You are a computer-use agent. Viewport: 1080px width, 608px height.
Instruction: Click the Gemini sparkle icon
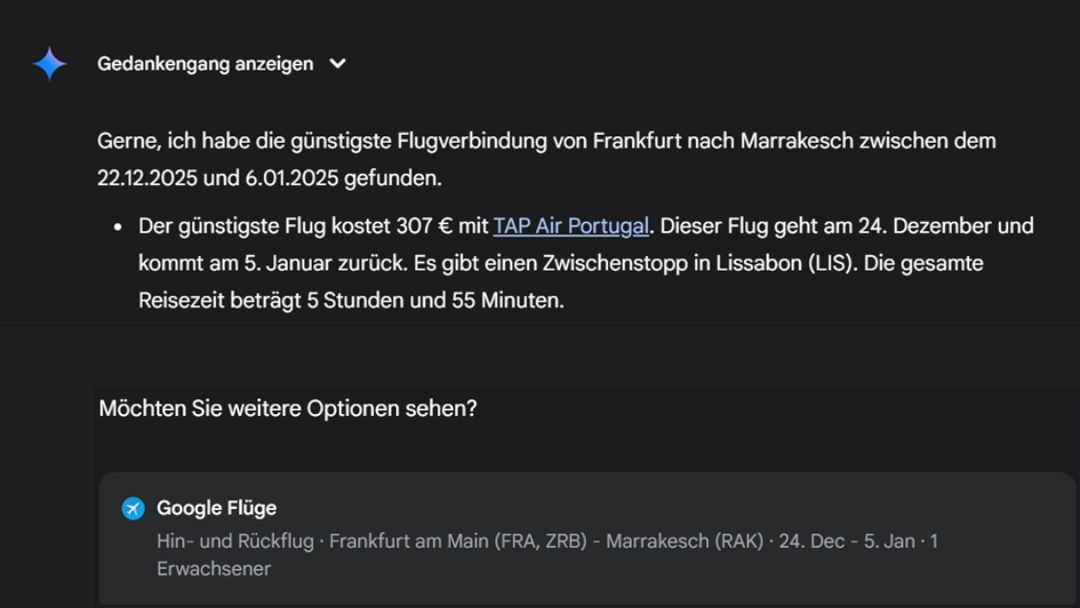pos(50,64)
